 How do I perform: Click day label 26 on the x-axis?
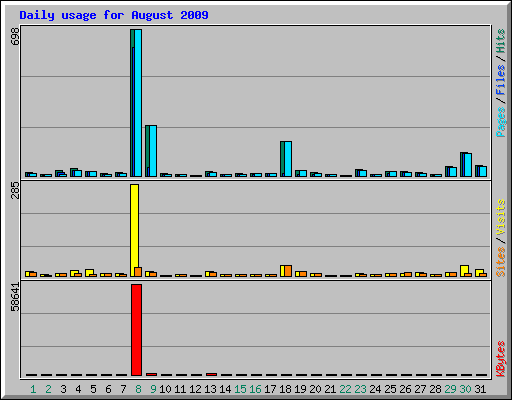click(405, 389)
